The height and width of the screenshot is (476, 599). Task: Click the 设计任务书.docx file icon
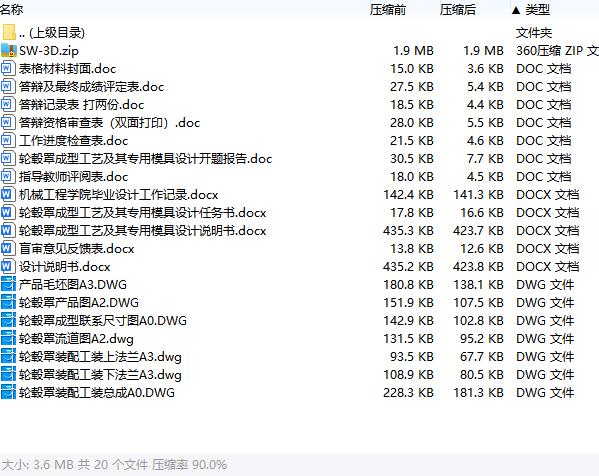pyautogui.click(x=8, y=212)
